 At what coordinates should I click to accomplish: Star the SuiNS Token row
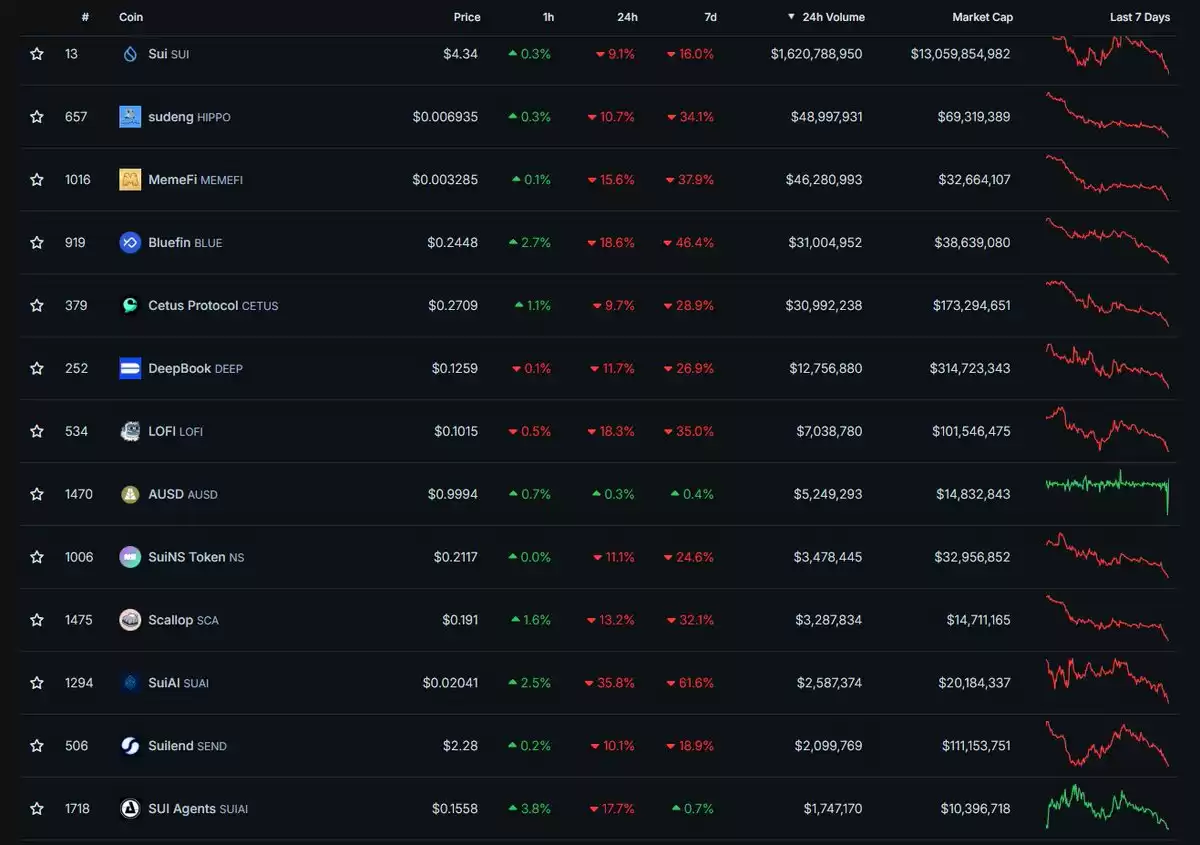[37, 557]
